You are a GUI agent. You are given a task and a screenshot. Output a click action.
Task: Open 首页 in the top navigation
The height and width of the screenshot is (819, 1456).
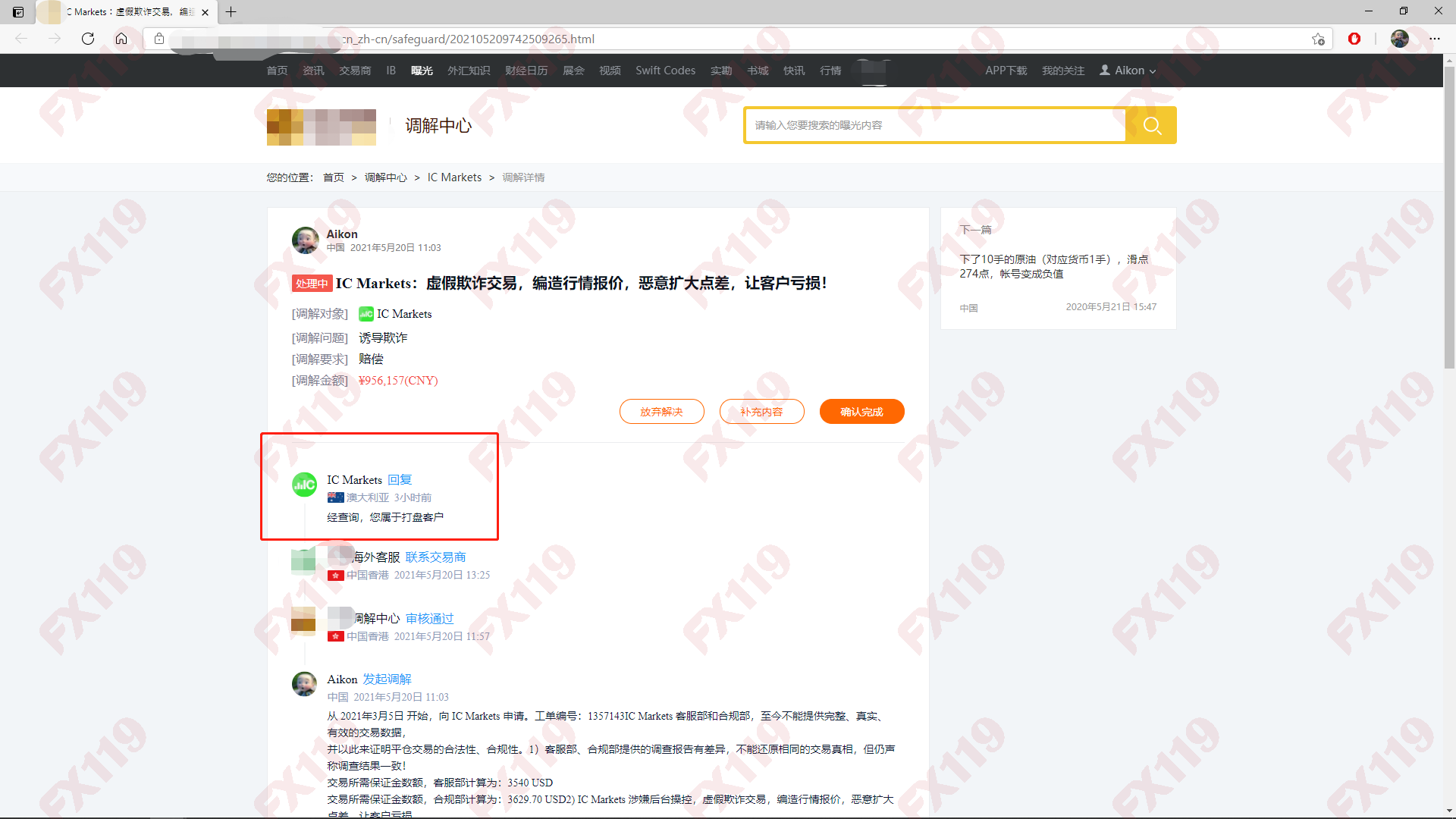[277, 71]
